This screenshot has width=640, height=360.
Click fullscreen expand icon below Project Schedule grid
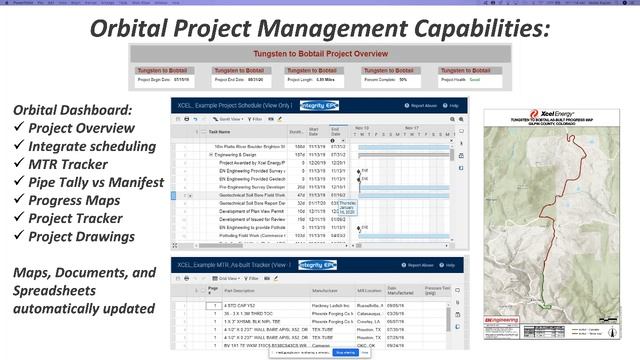tap(175, 245)
